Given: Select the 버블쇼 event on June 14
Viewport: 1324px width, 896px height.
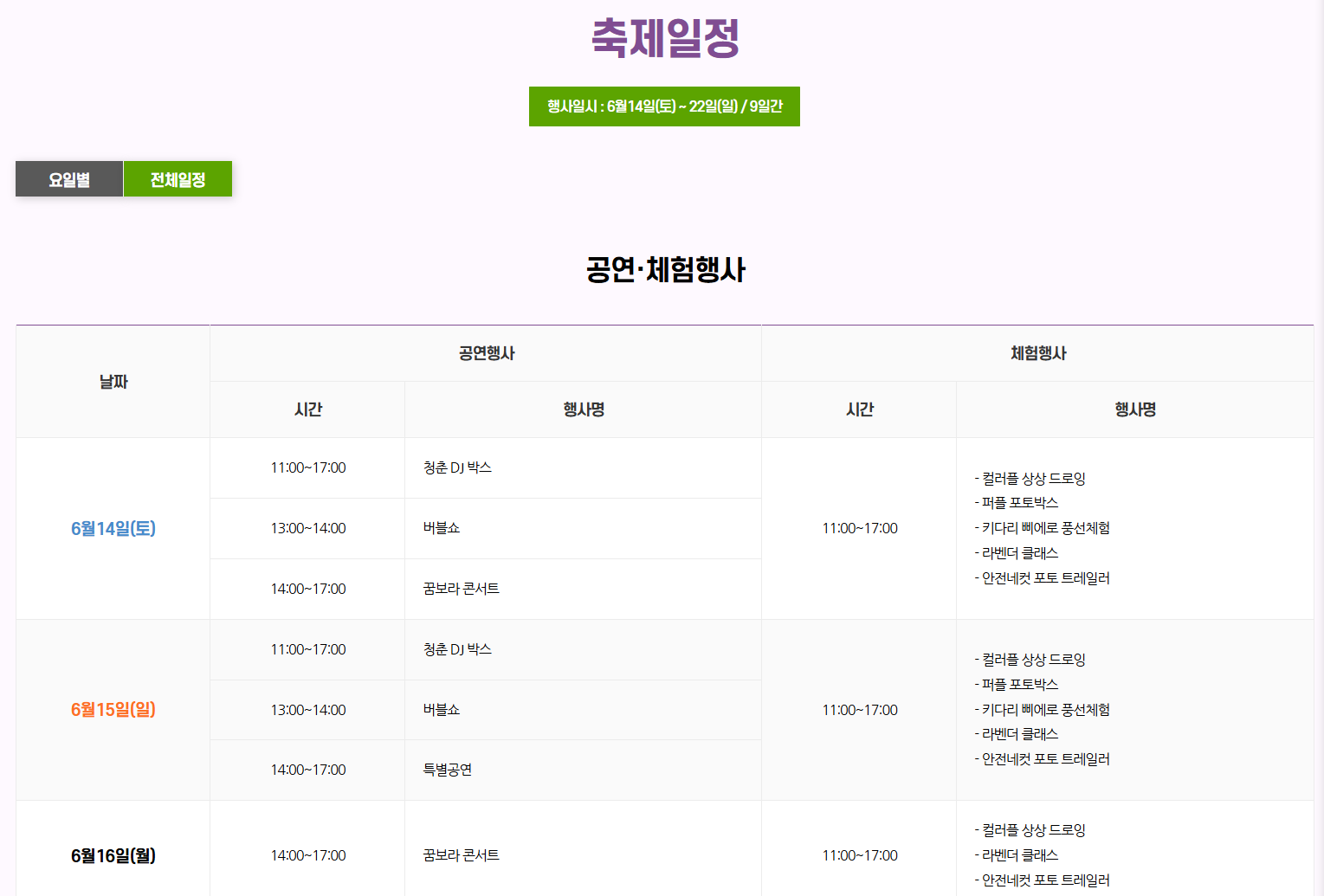Looking at the screenshot, I should point(442,528).
